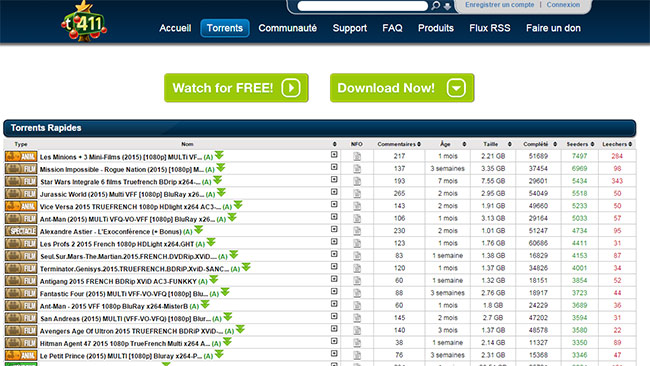Screen dimensions: 650x366
Task: Click Faire un don in navigation
Action: (553, 28)
